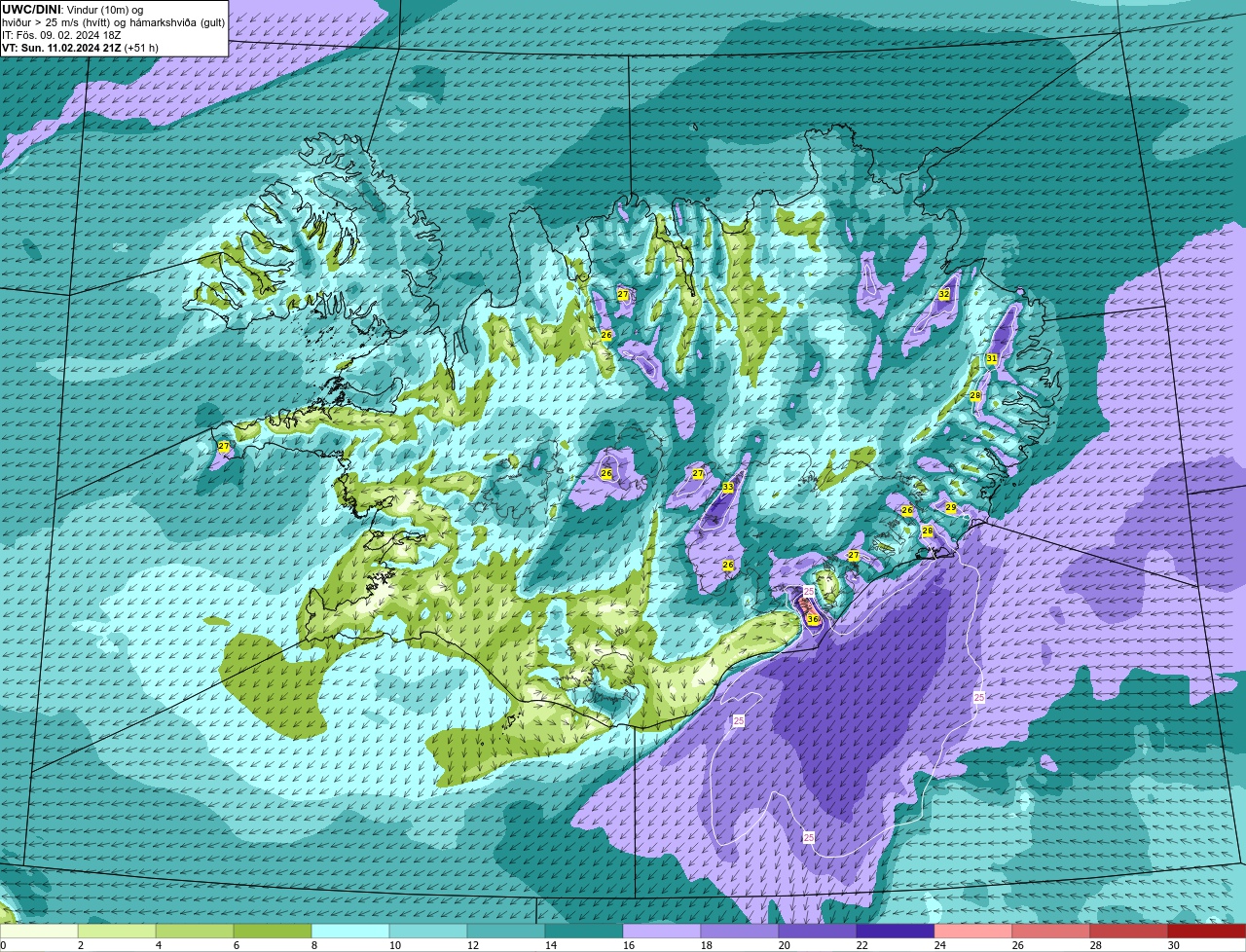Screen dimensions: 1246x952
Task: Click the color scale tick label '20'
Action: tap(784, 945)
